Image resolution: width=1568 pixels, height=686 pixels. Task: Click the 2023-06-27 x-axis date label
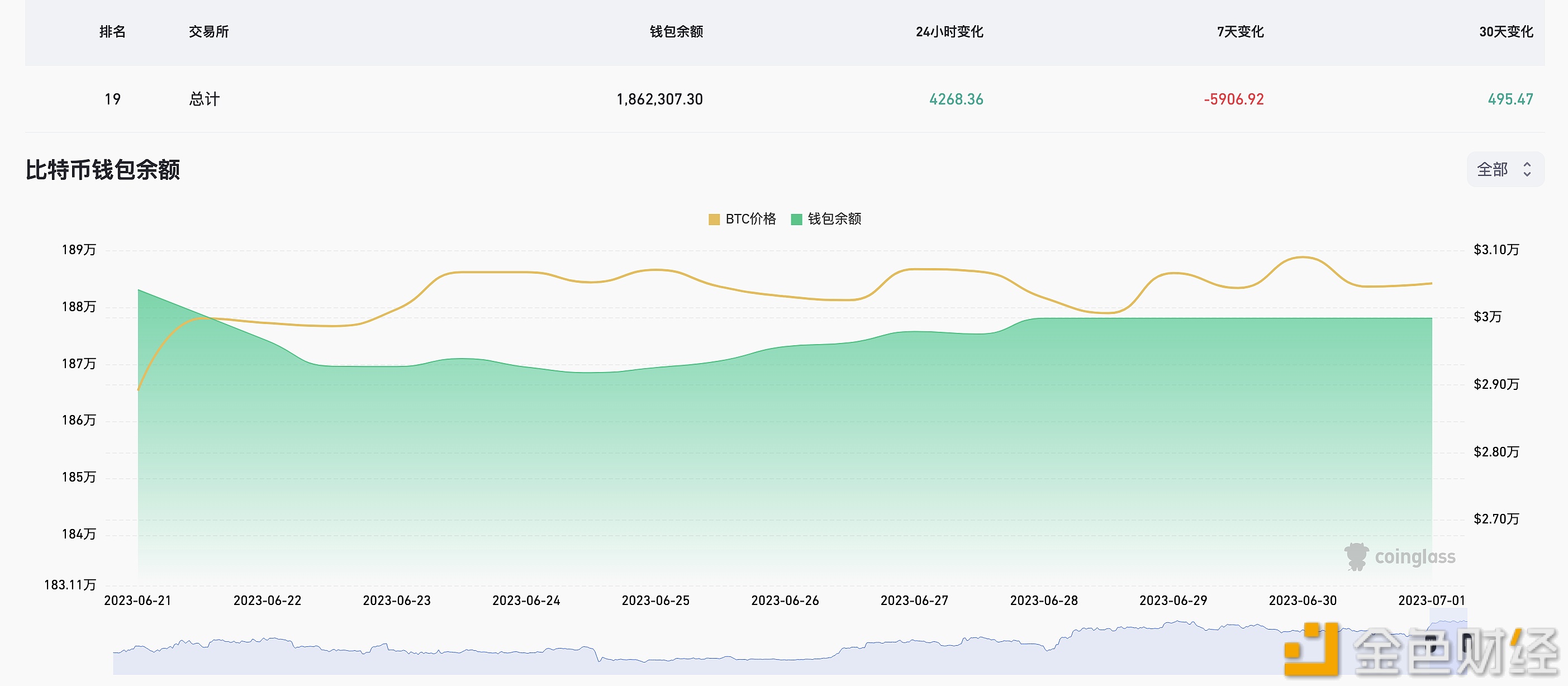click(915, 601)
